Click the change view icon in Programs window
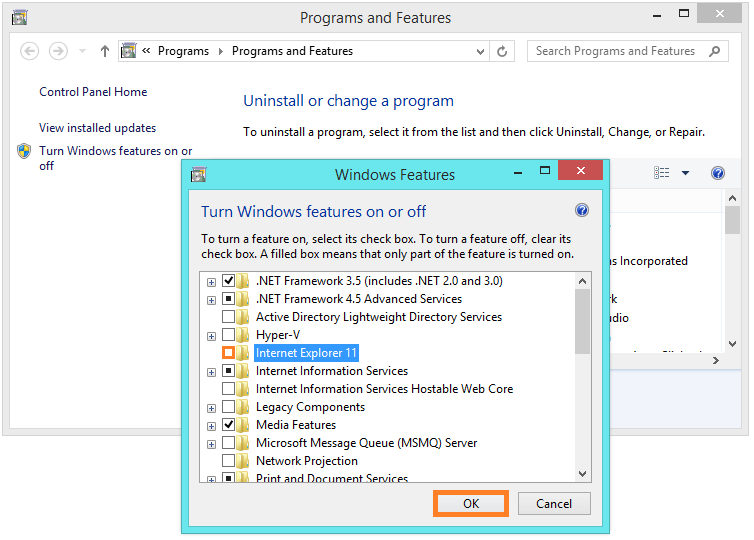The image size is (754, 540). tap(662, 173)
